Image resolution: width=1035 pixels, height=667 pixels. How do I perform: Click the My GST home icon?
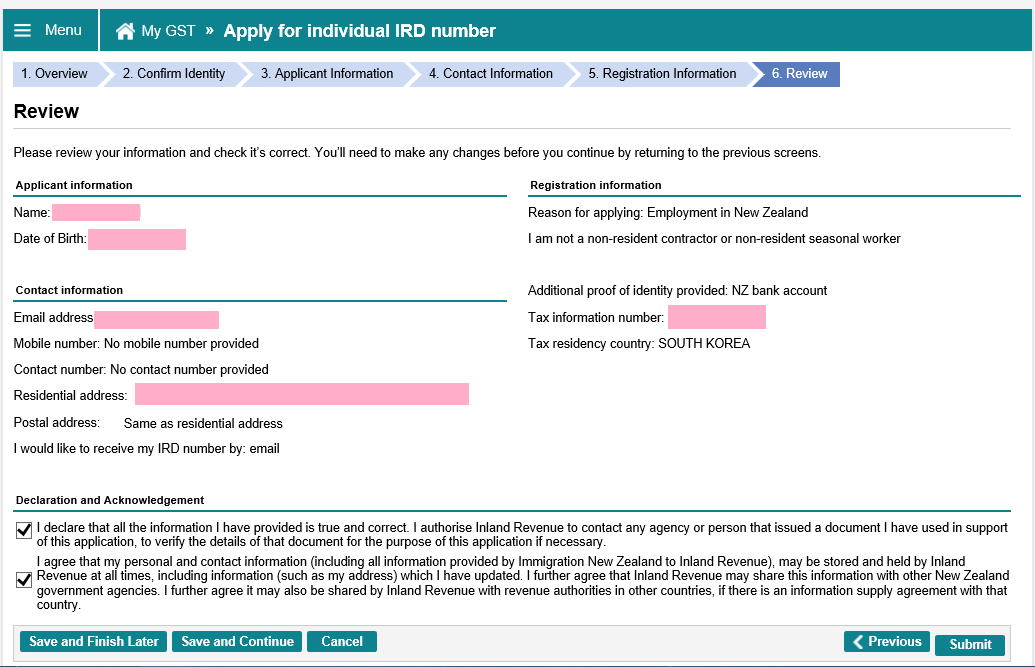pyautogui.click(x=125, y=31)
